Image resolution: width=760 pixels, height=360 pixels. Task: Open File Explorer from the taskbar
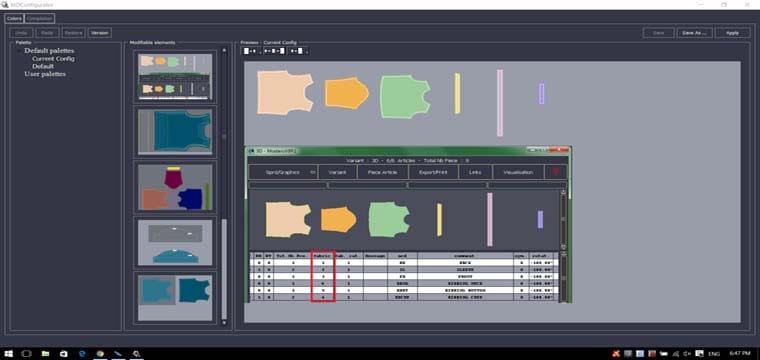pos(45,354)
